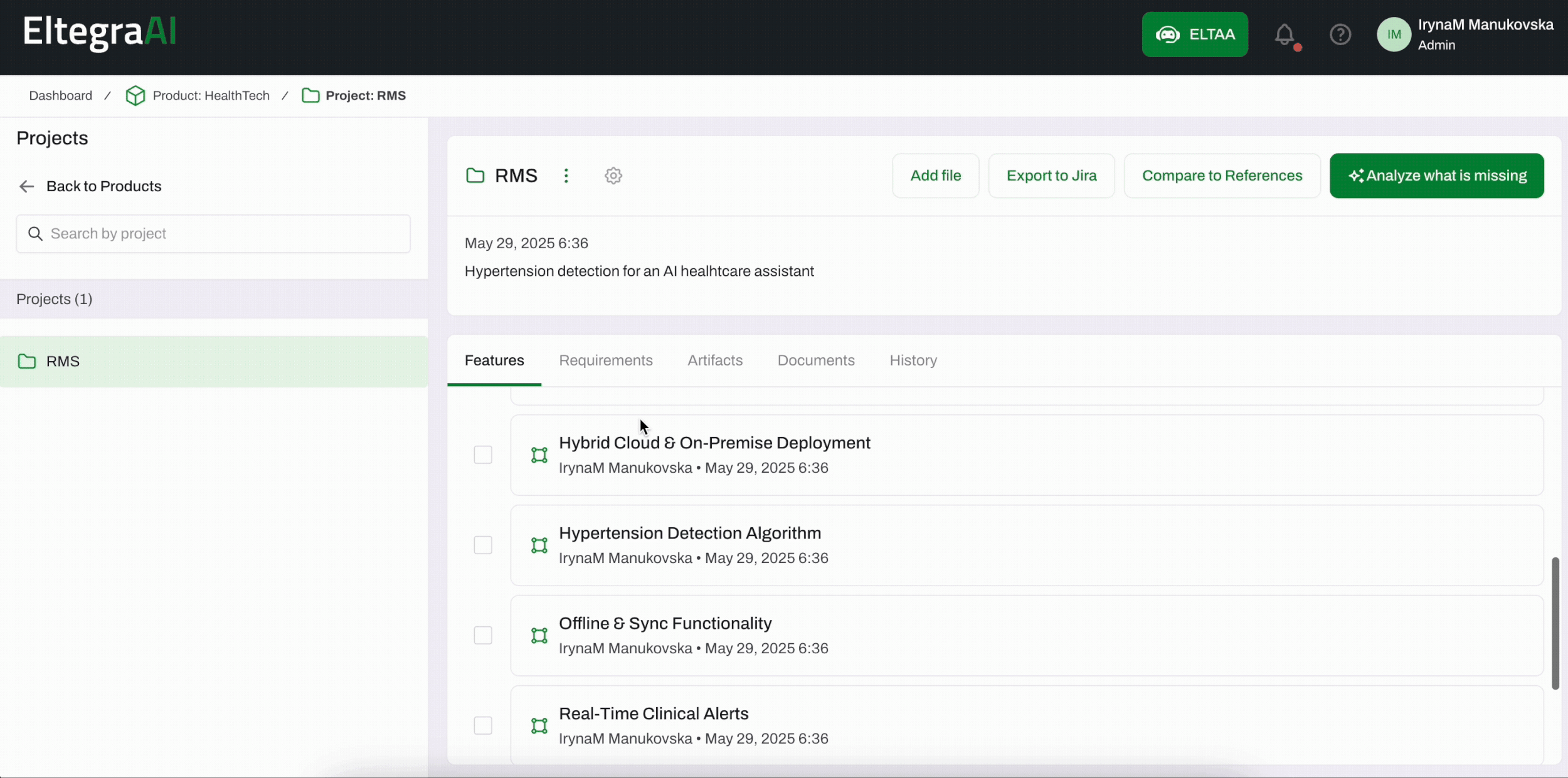
Task: Click the IM user avatar
Action: coord(1394,34)
